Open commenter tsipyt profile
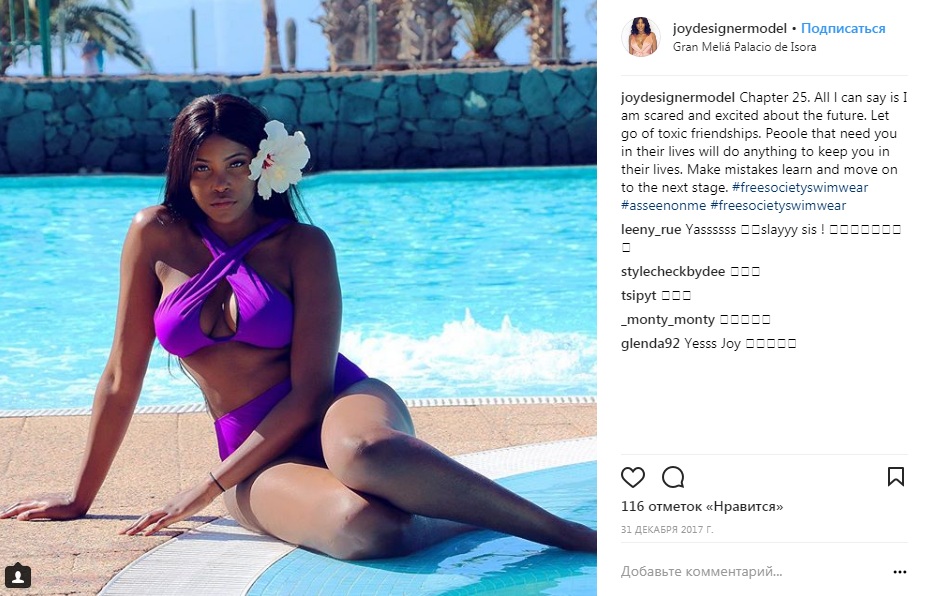The height and width of the screenshot is (596, 928). point(639,295)
